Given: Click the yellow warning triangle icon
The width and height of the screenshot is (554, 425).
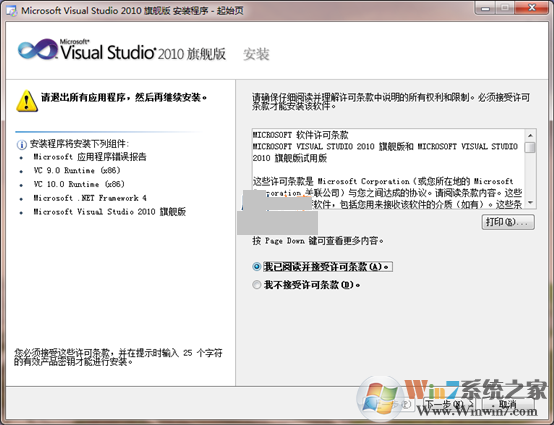Looking at the screenshot, I should (27, 101).
